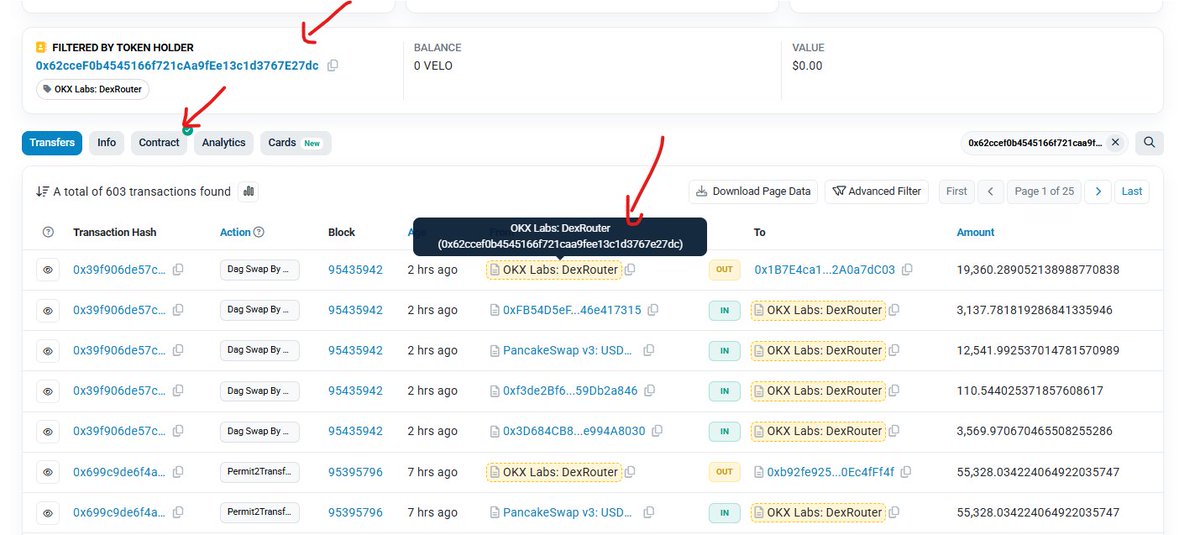Click the Action column header

235,232
